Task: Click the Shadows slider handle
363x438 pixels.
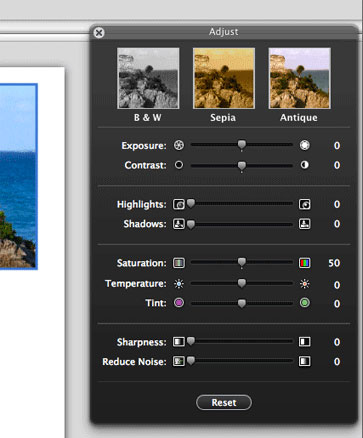Action: click(x=191, y=224)
